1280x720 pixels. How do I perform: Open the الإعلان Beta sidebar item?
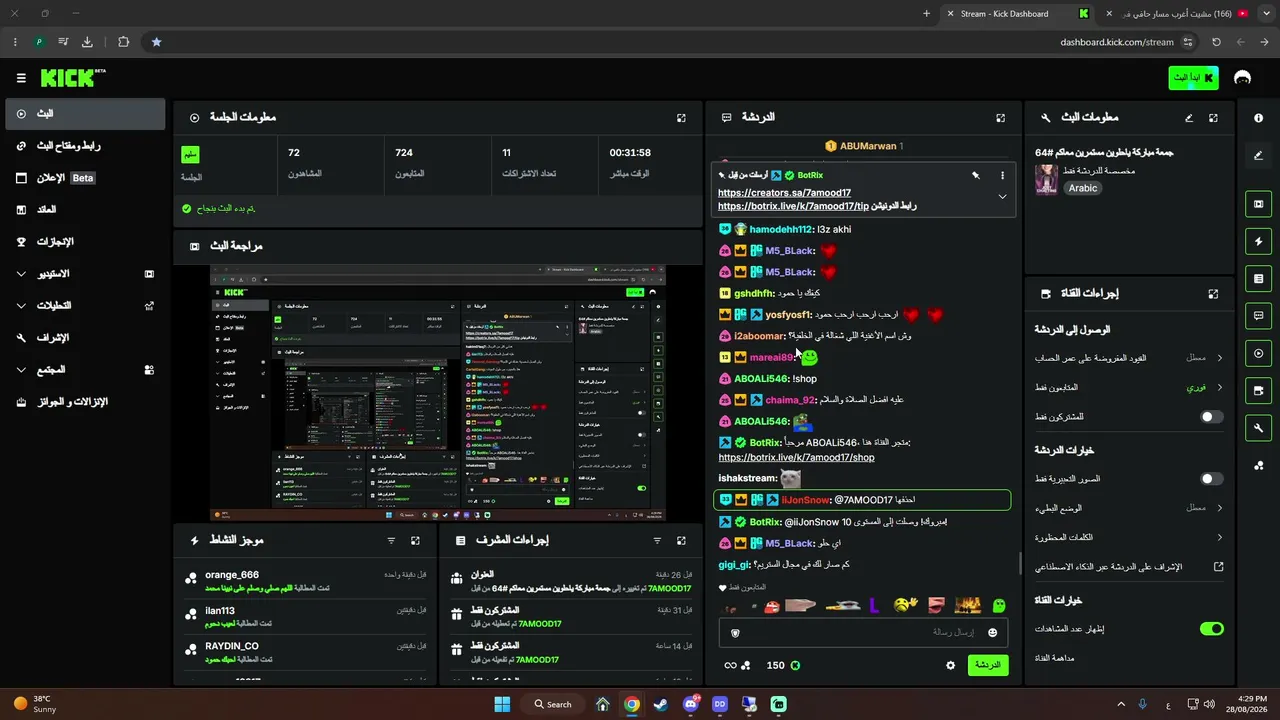84,178
